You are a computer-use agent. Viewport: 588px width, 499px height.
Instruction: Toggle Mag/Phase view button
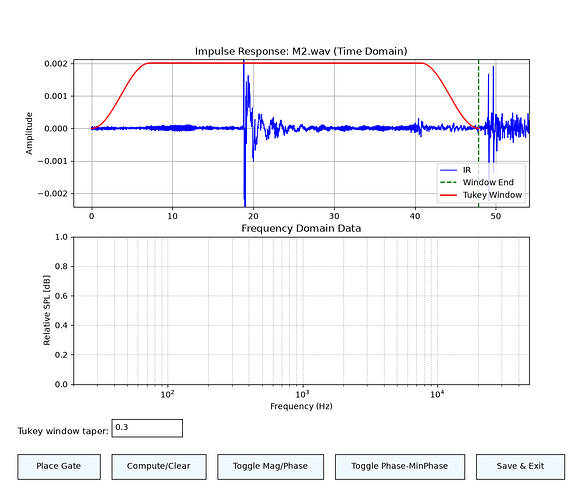pos(270,466)
